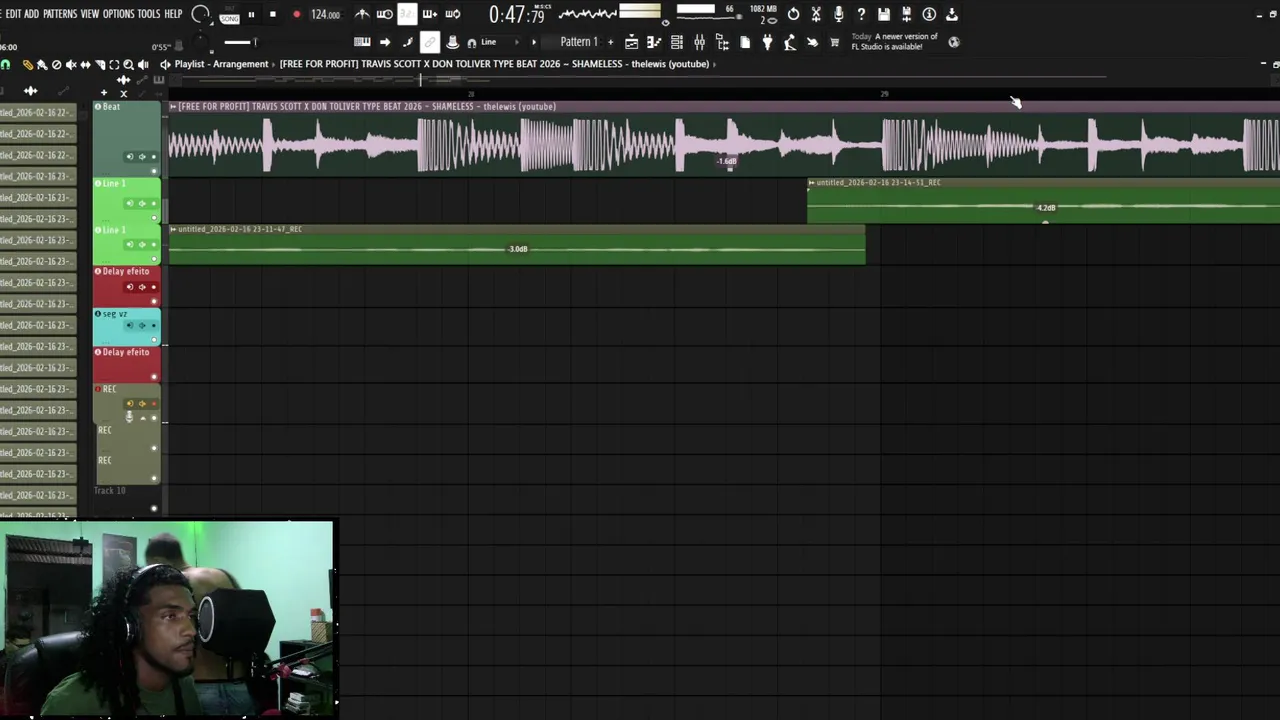Open 23-11-47_REC clip menu arrow
1280x720 pixels.
(x=173, y=229)
